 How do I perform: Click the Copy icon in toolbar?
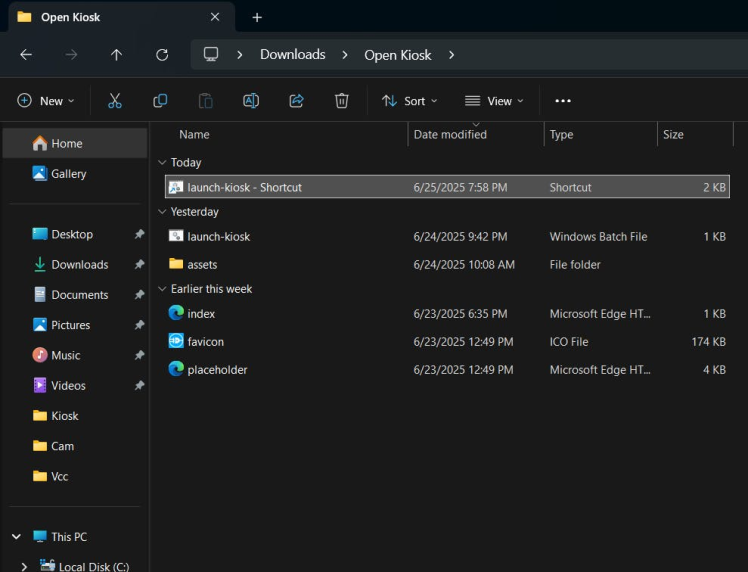pyautogui.click(x=160, y=101)
